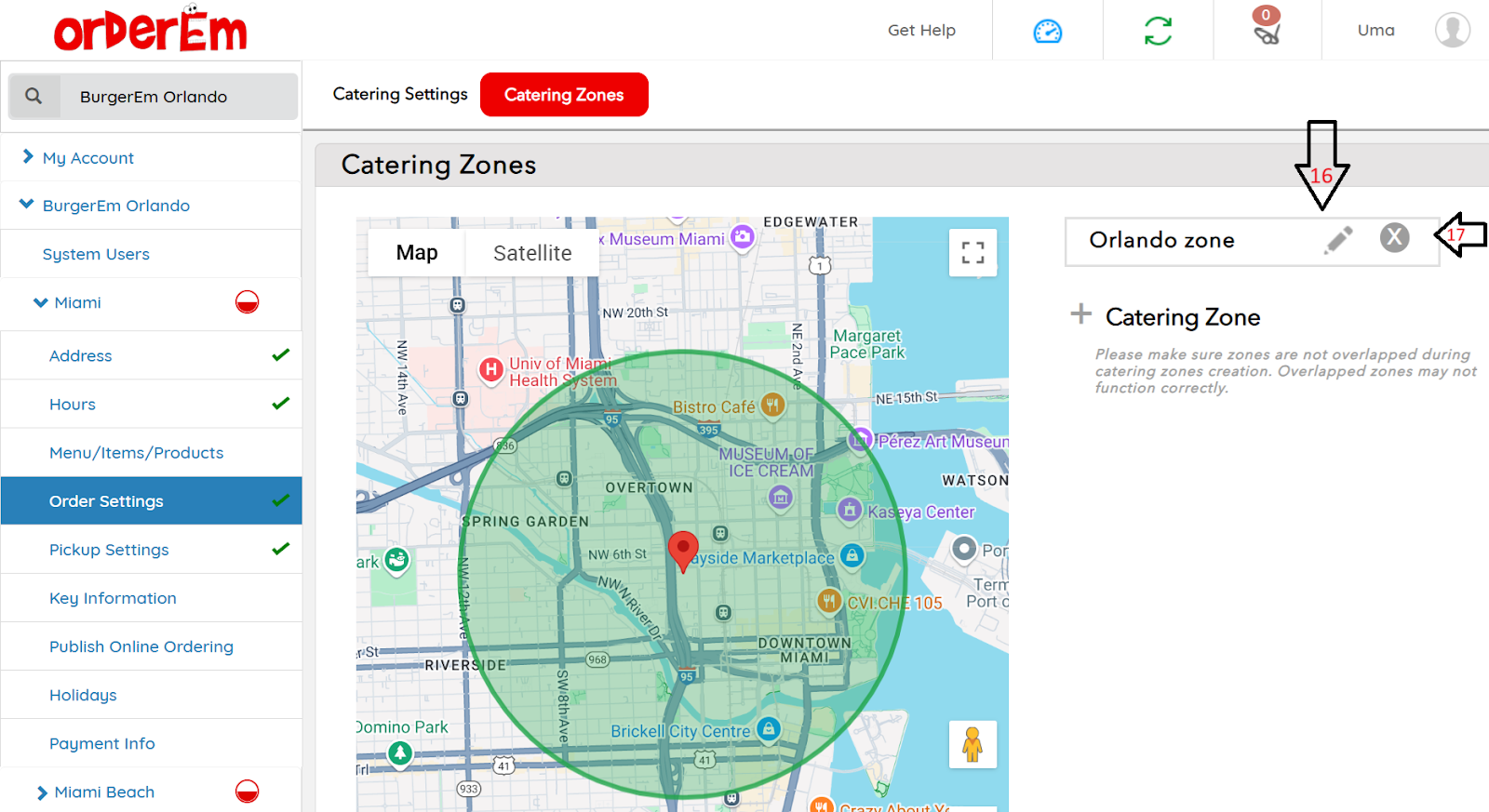1489x812 pixels.
Task: Toggle fullscreen view on the map
Action: tap(973, 253)
